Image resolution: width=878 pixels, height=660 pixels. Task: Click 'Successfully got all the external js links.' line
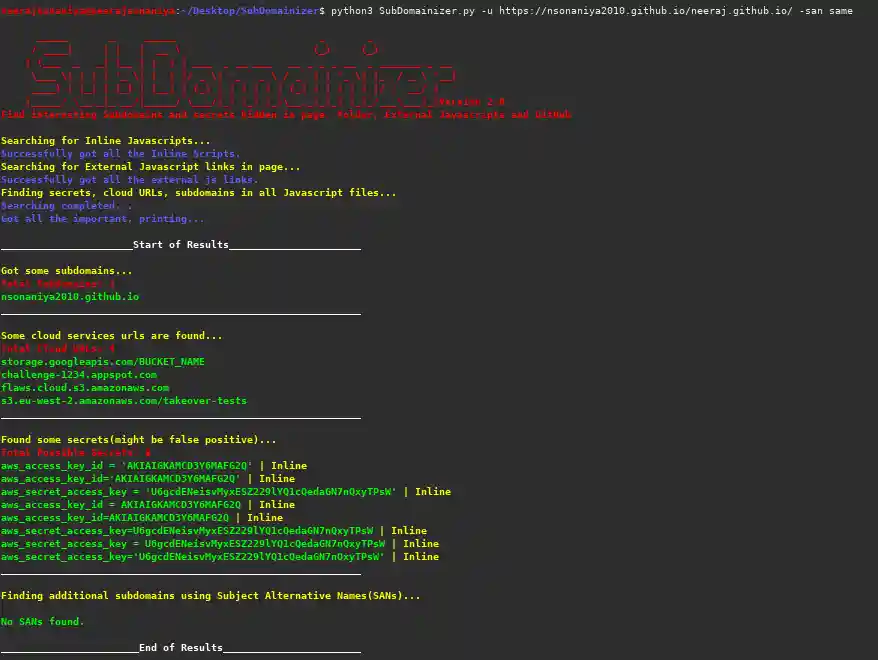click(129, 179)
